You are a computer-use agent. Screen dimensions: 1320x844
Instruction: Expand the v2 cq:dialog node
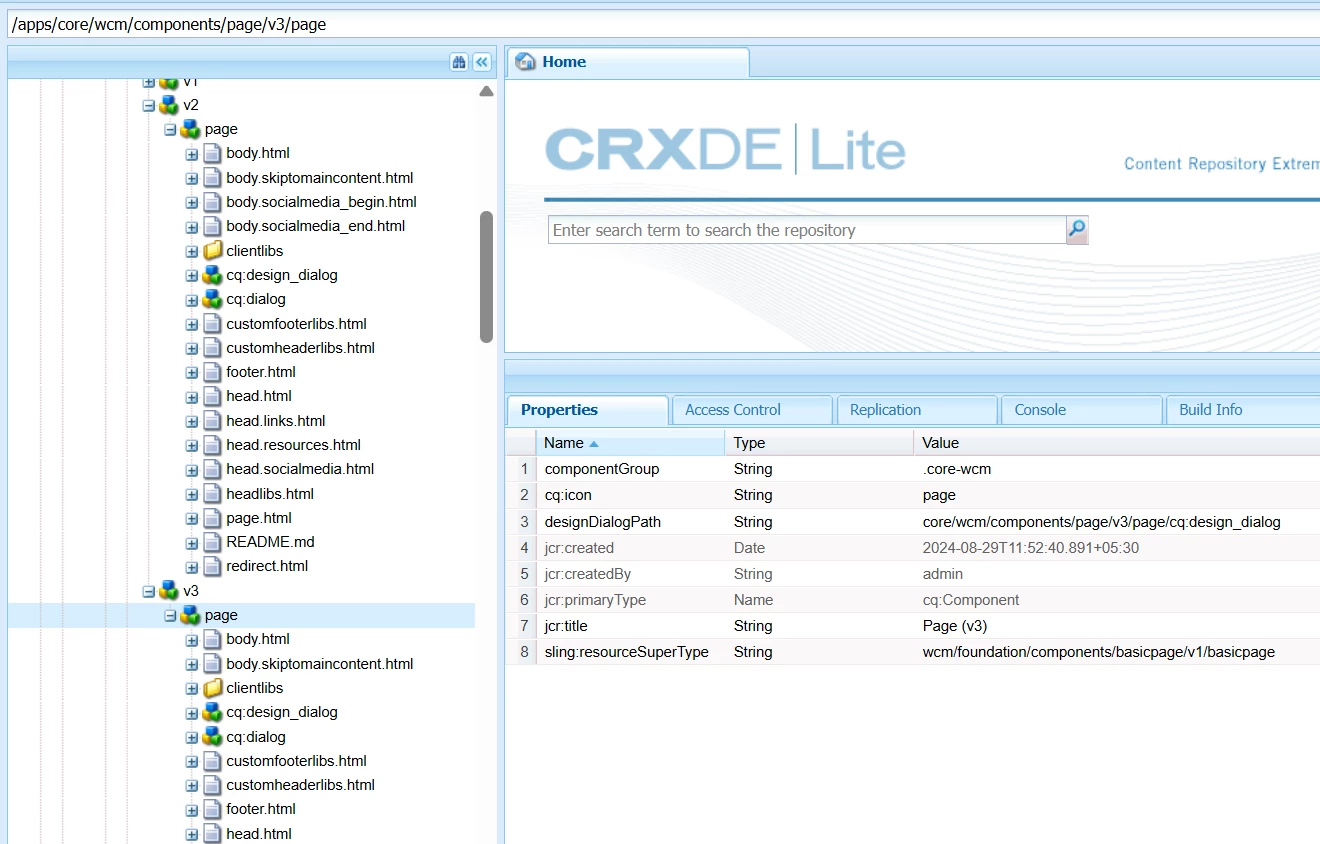point(192,299)
